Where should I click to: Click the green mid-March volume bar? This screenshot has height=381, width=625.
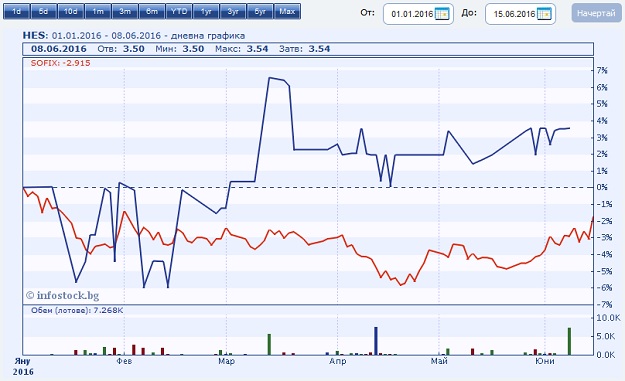269,344
